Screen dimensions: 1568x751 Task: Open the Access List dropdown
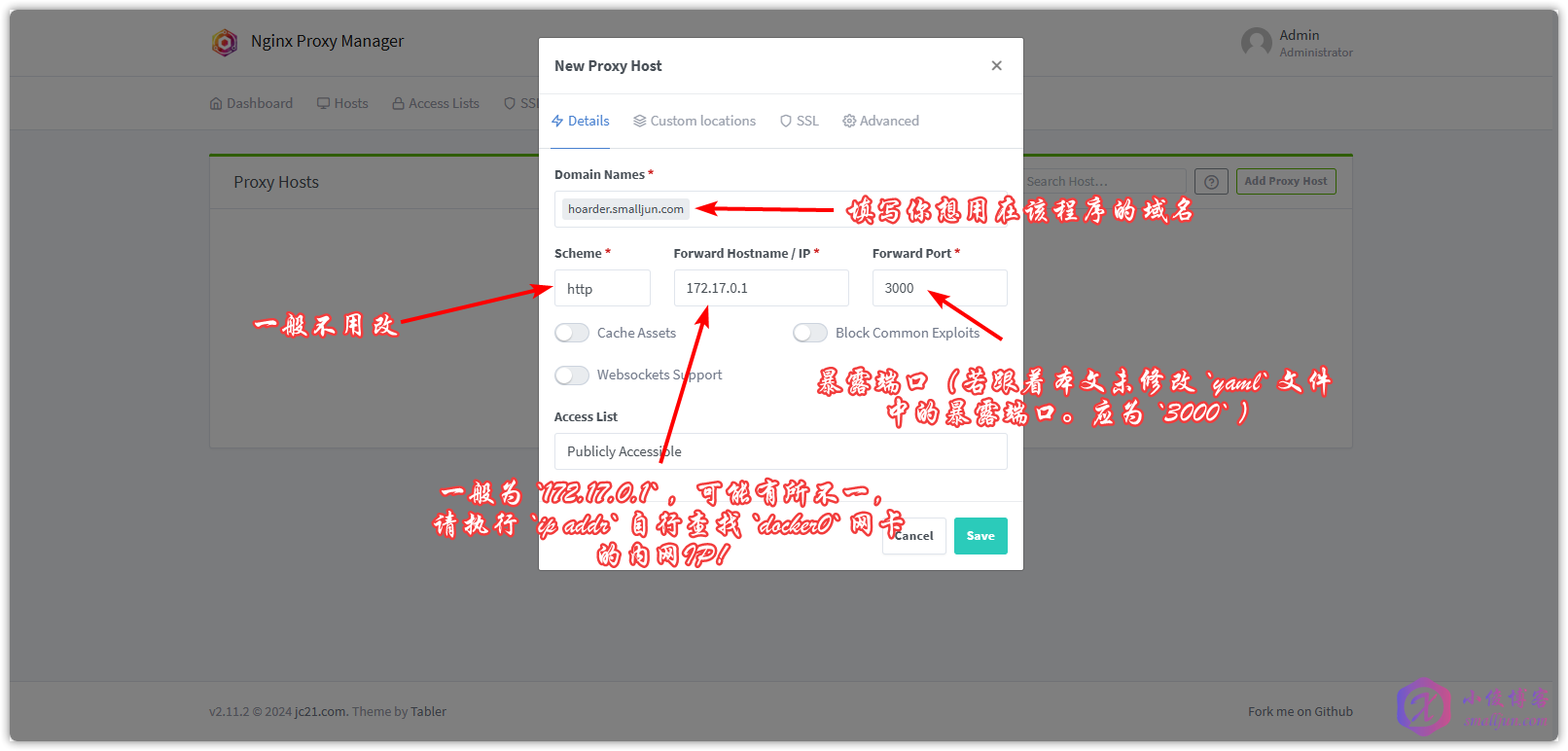(x=781, y=451)
